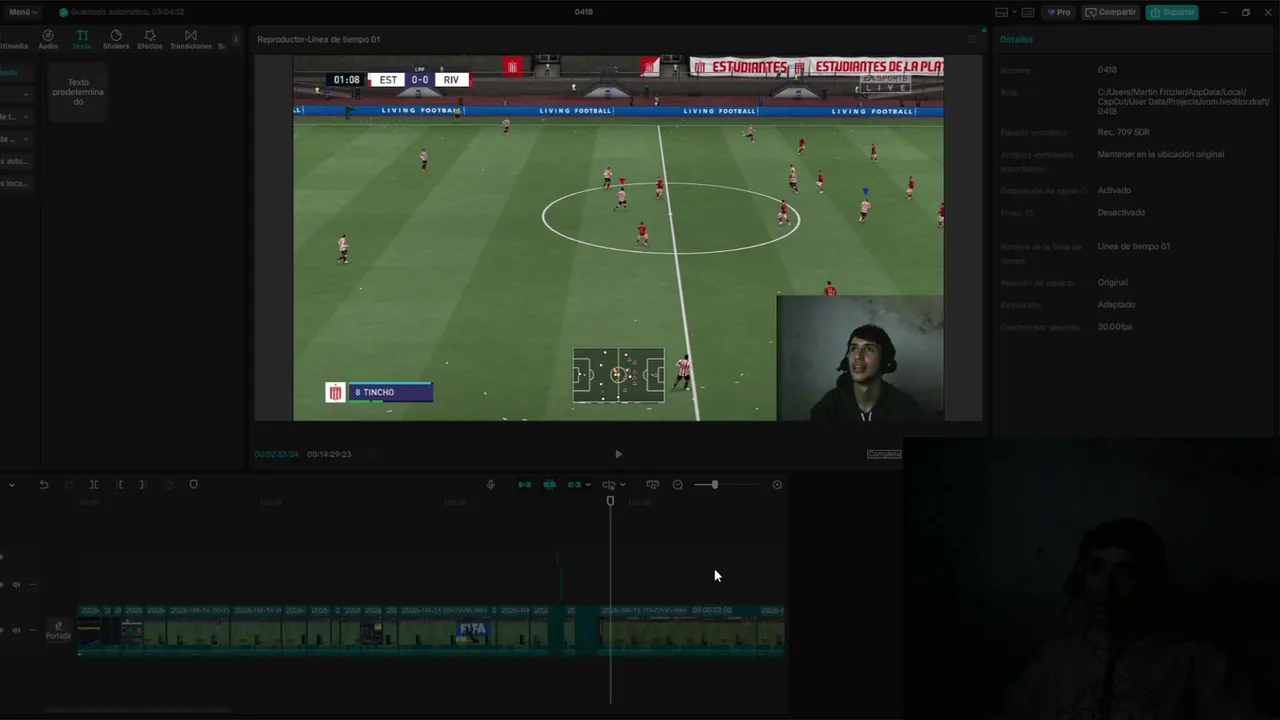Click Rec. 709 SDR value
This screenshot has width=1280, height=720.
(x=1123, y=132)
